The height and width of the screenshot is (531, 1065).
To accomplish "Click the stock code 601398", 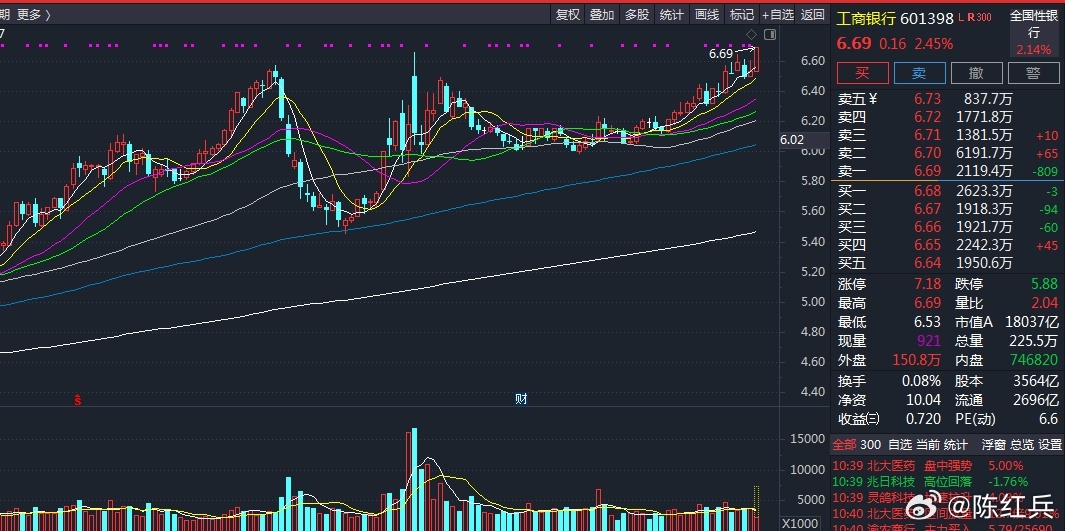I will click(x=927, y=18).
